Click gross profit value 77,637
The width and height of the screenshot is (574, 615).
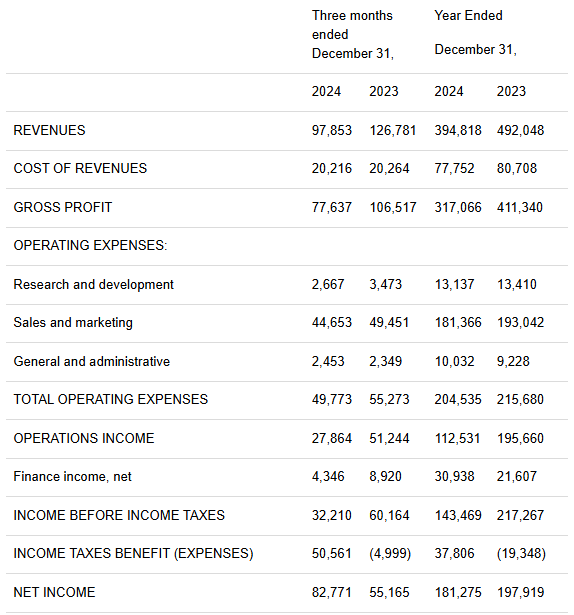[332, 207]
